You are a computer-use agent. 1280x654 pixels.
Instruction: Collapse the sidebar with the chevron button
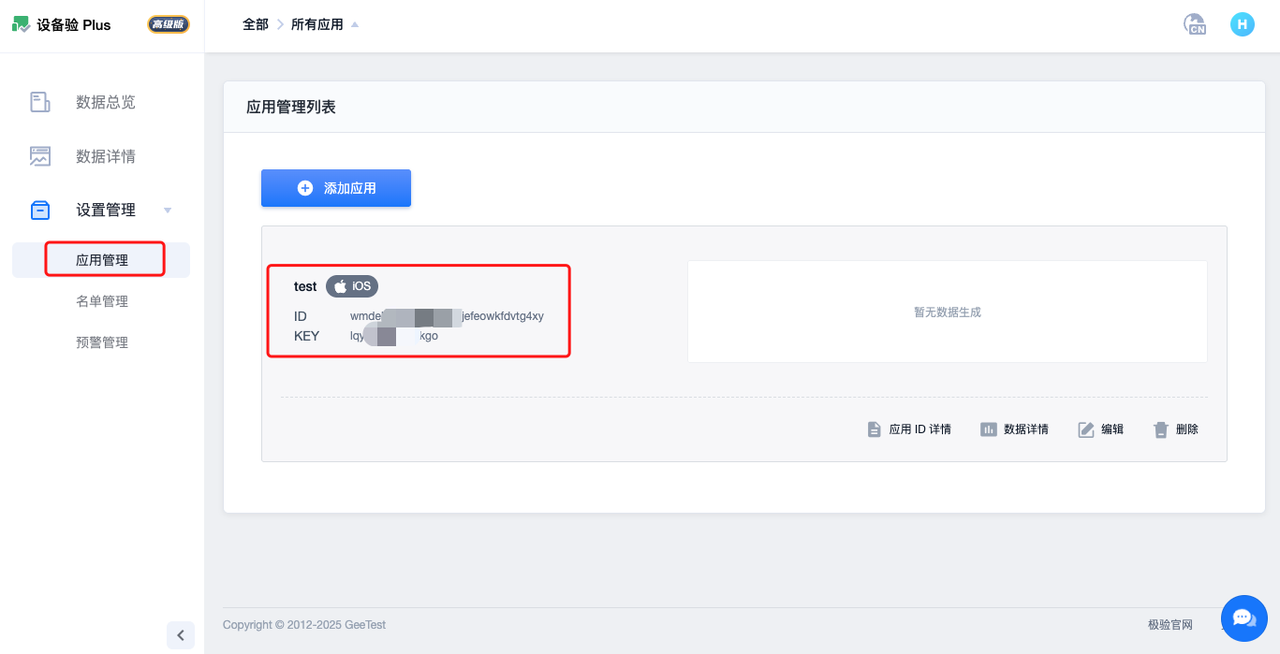coord(180,635)
